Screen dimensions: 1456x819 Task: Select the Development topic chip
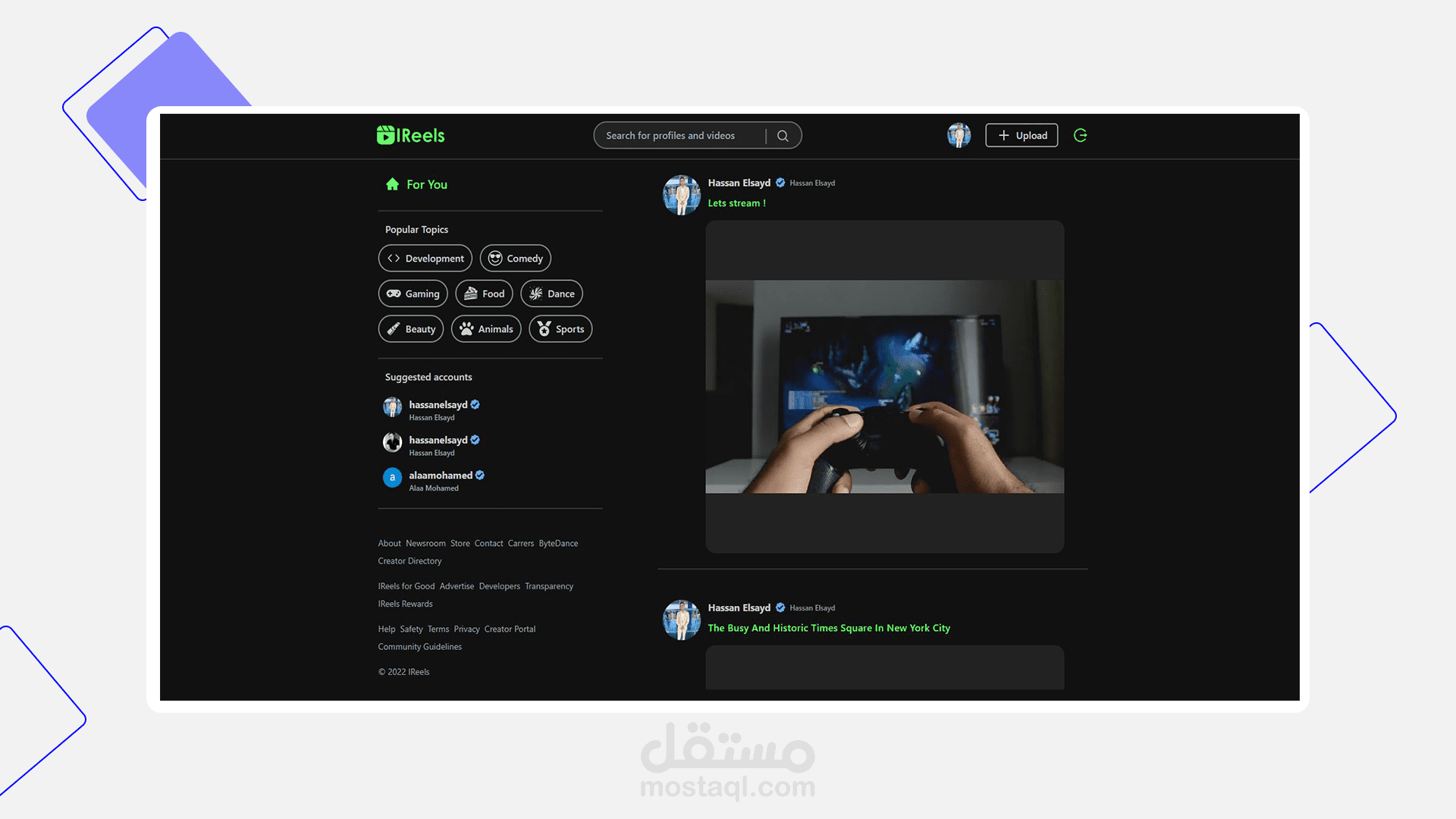(x=425, y=259)
